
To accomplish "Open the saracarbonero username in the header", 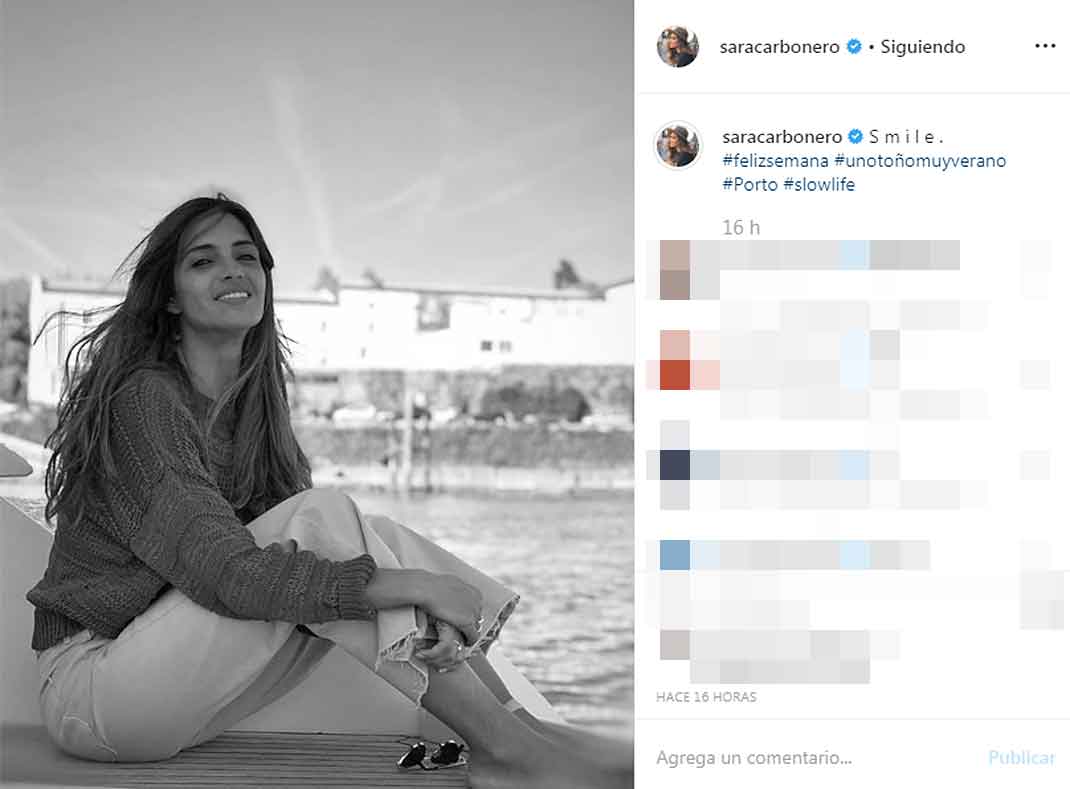I will [x=779, y=47].
